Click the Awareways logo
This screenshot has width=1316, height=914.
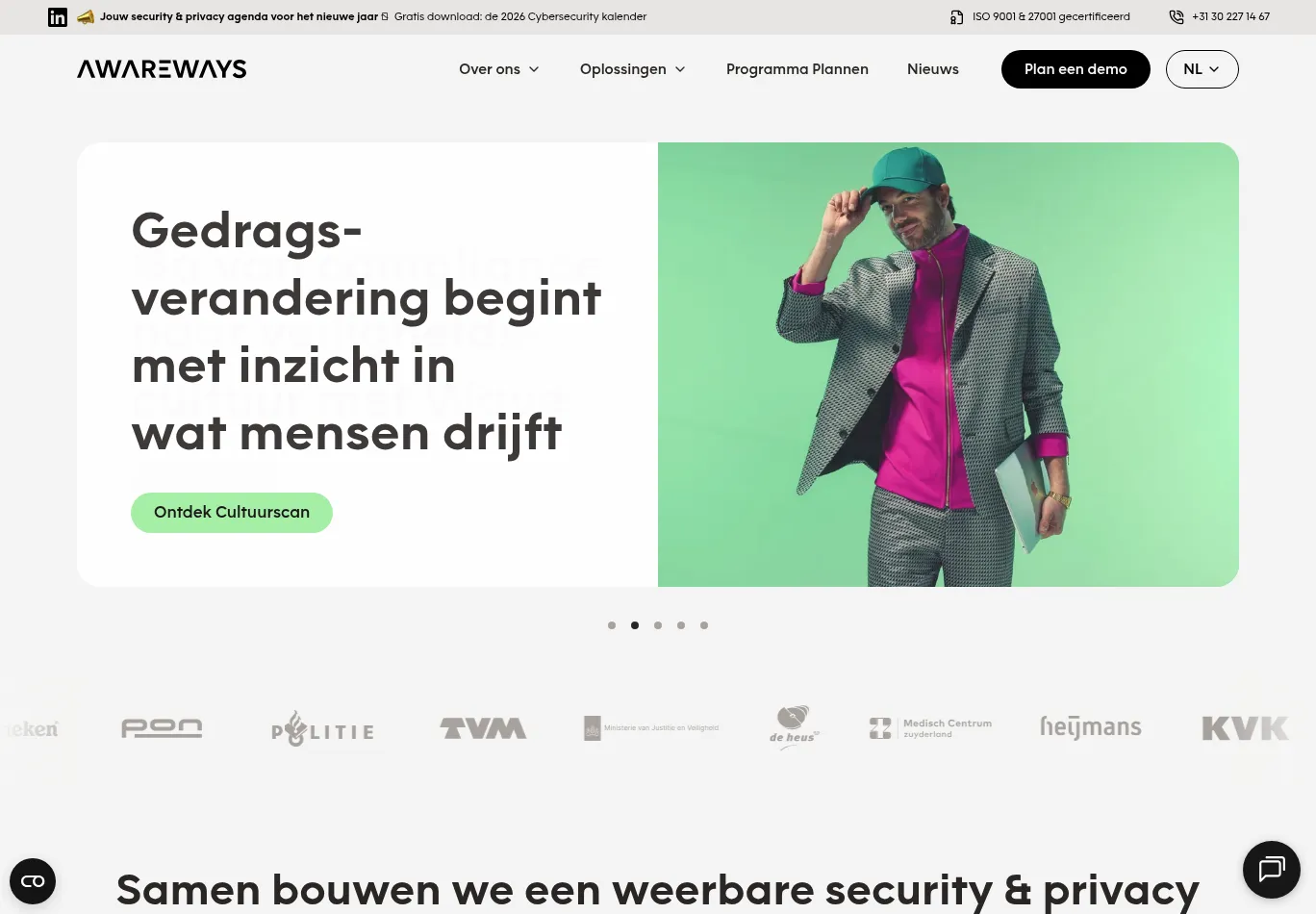click(x=162, y=69)
